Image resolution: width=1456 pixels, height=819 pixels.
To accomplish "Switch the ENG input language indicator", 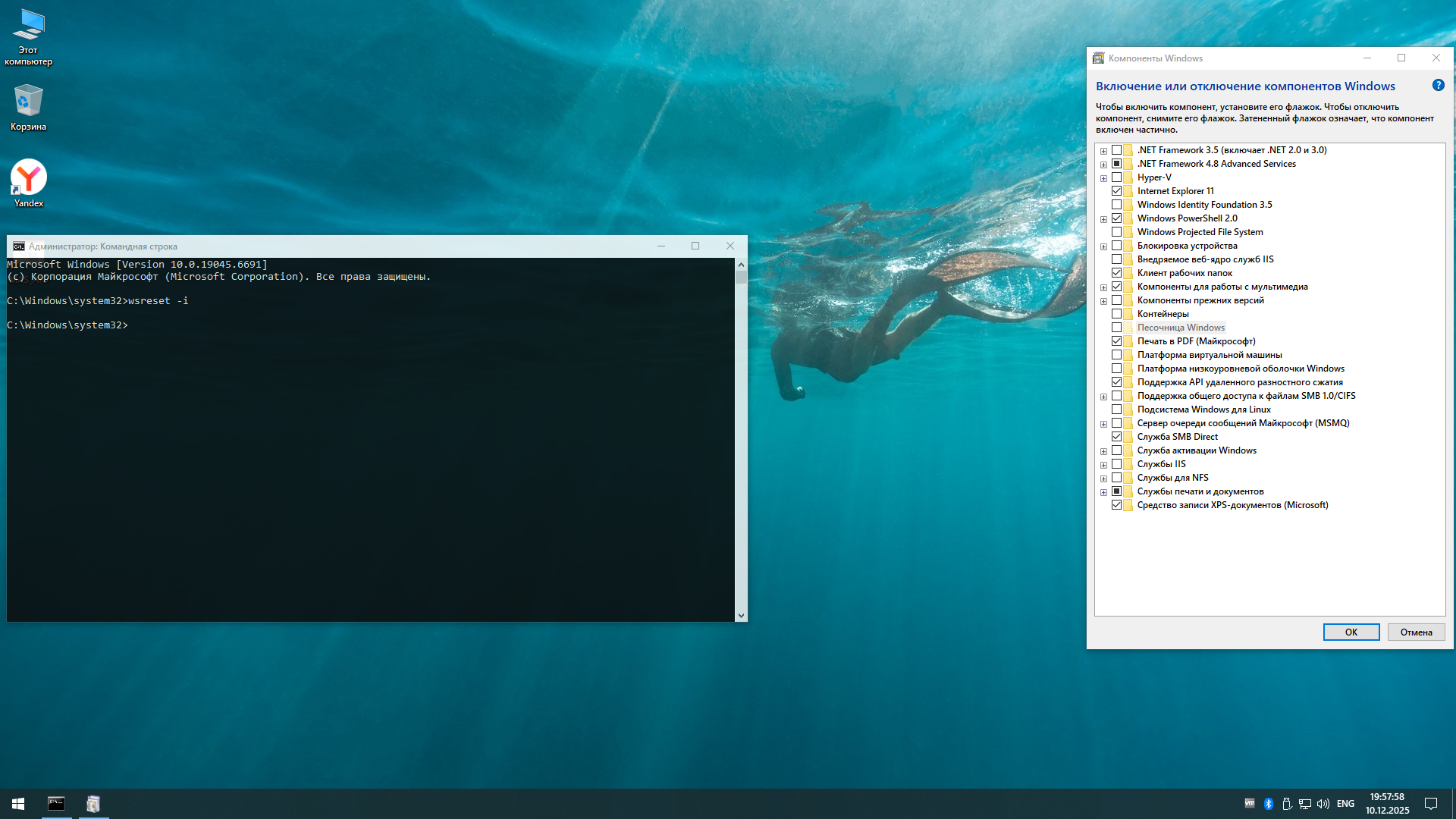I will click(x=1345, y=803).
